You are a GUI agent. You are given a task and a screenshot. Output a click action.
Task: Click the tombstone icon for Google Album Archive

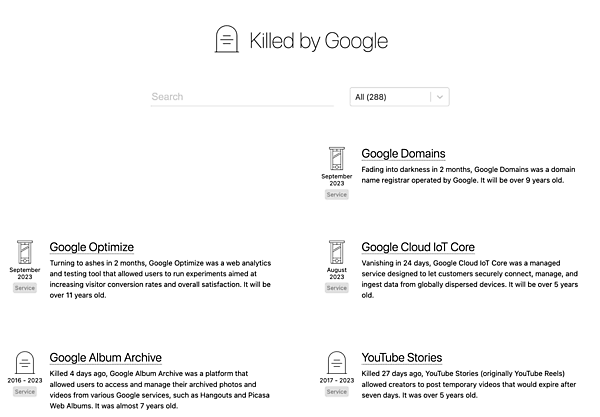tap(25, 363)
